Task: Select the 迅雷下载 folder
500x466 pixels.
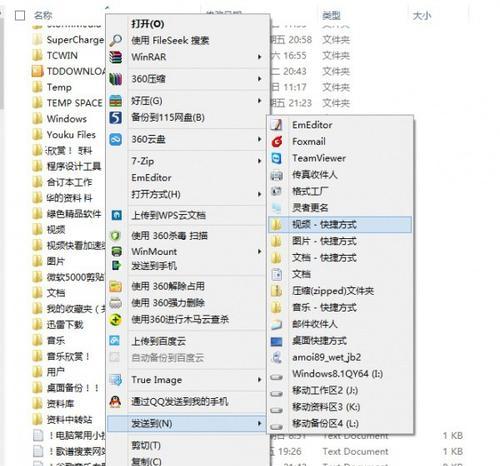Action: [x=65, y=324]
